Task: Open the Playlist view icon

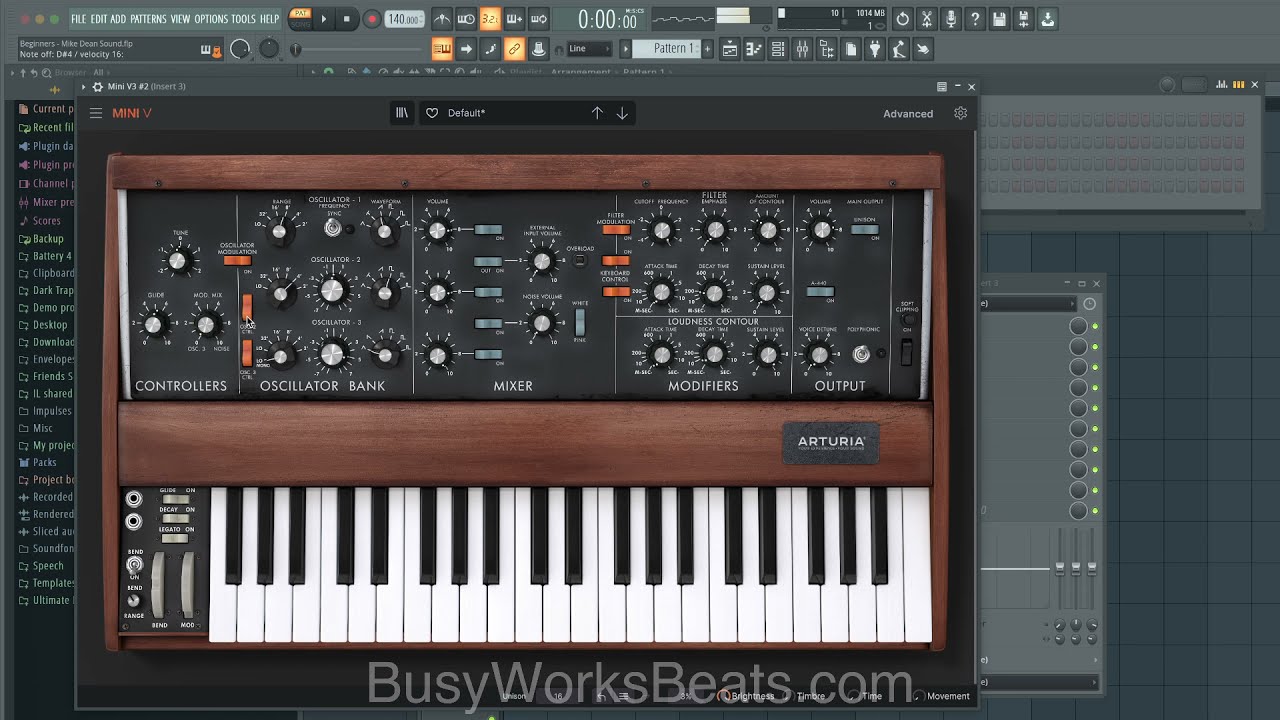Action: [730, 49]
